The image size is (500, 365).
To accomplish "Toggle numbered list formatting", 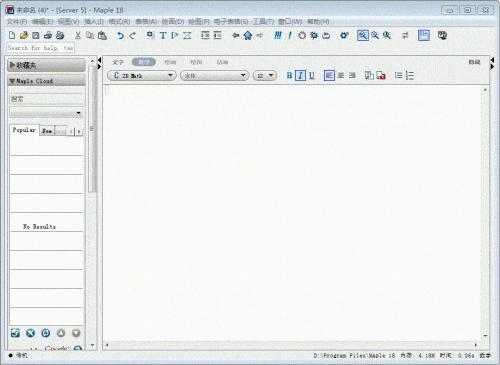I will [x=410, y=76].
